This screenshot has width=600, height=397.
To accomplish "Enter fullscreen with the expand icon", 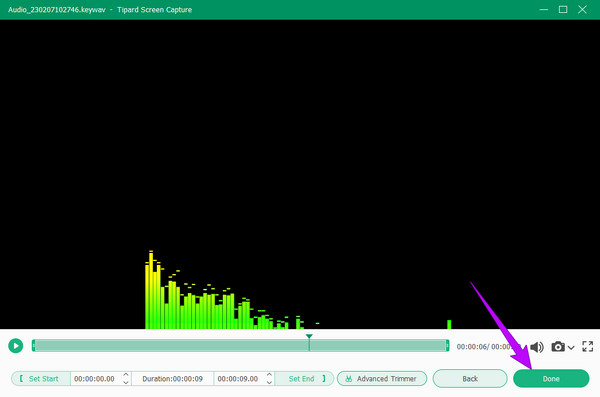I will [x=588, y=346].
